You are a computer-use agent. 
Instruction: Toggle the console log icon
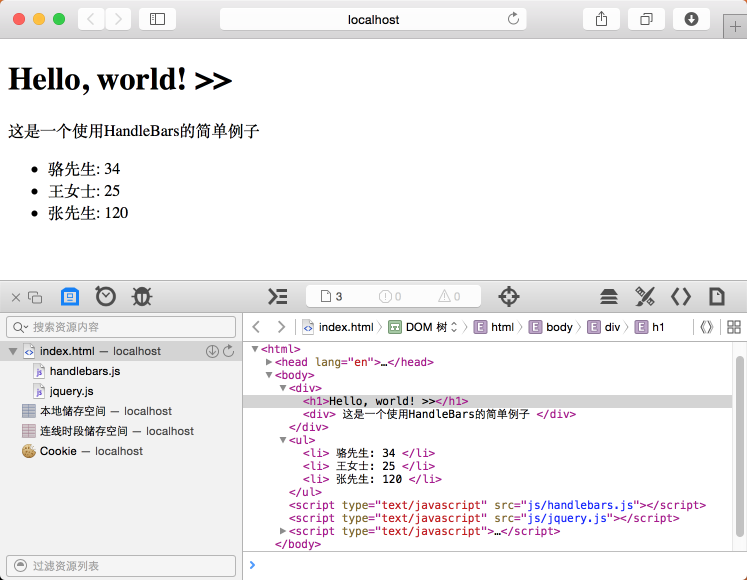pos(278,296)
